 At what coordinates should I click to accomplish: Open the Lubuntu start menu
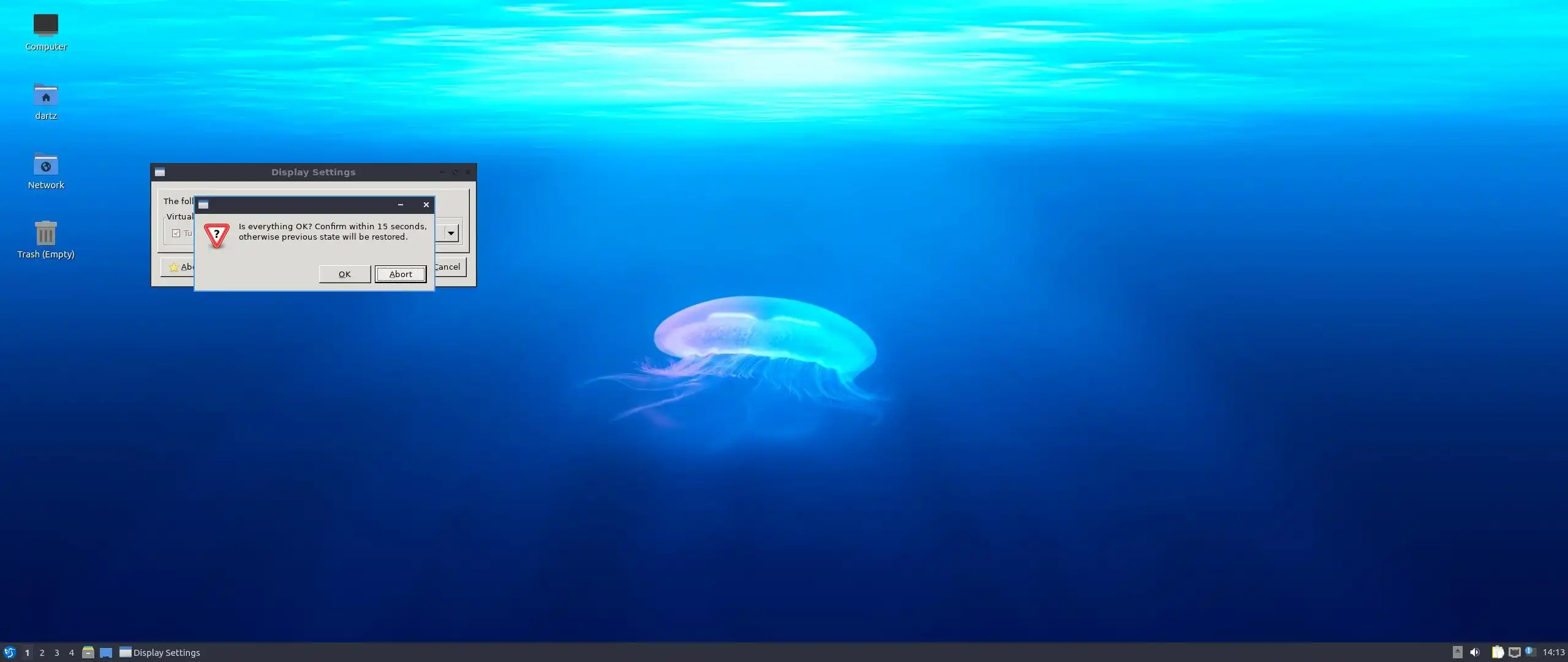pos(9,652)
